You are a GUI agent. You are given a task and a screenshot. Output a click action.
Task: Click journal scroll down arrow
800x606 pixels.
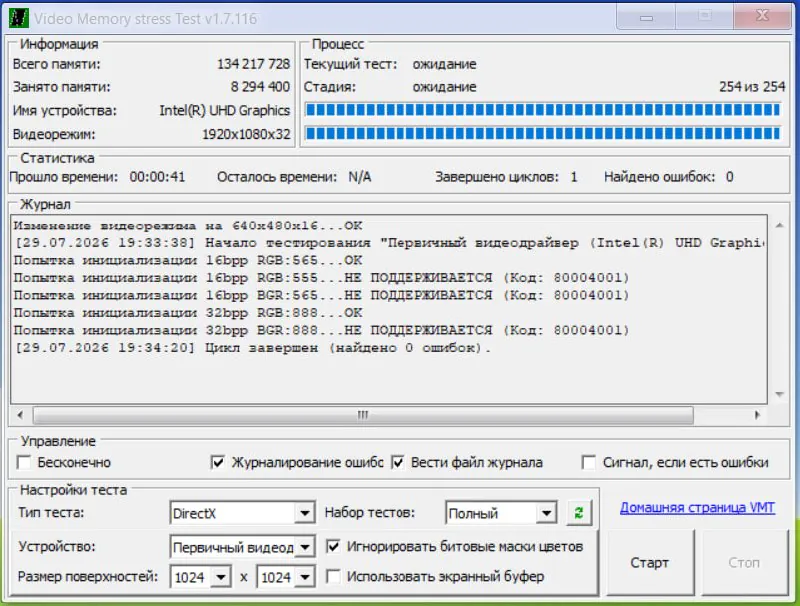[x=779, y=394]
